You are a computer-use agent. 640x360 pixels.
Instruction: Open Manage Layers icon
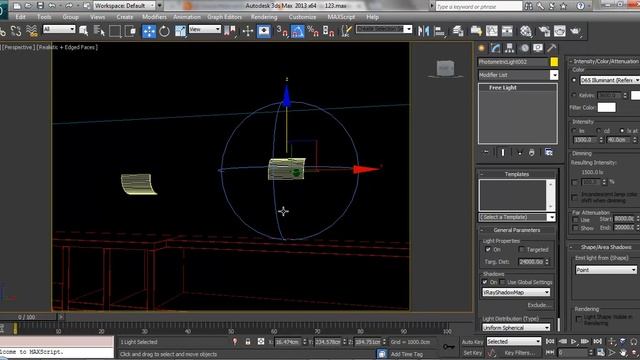pyautogui.click(x=458, y=31)
